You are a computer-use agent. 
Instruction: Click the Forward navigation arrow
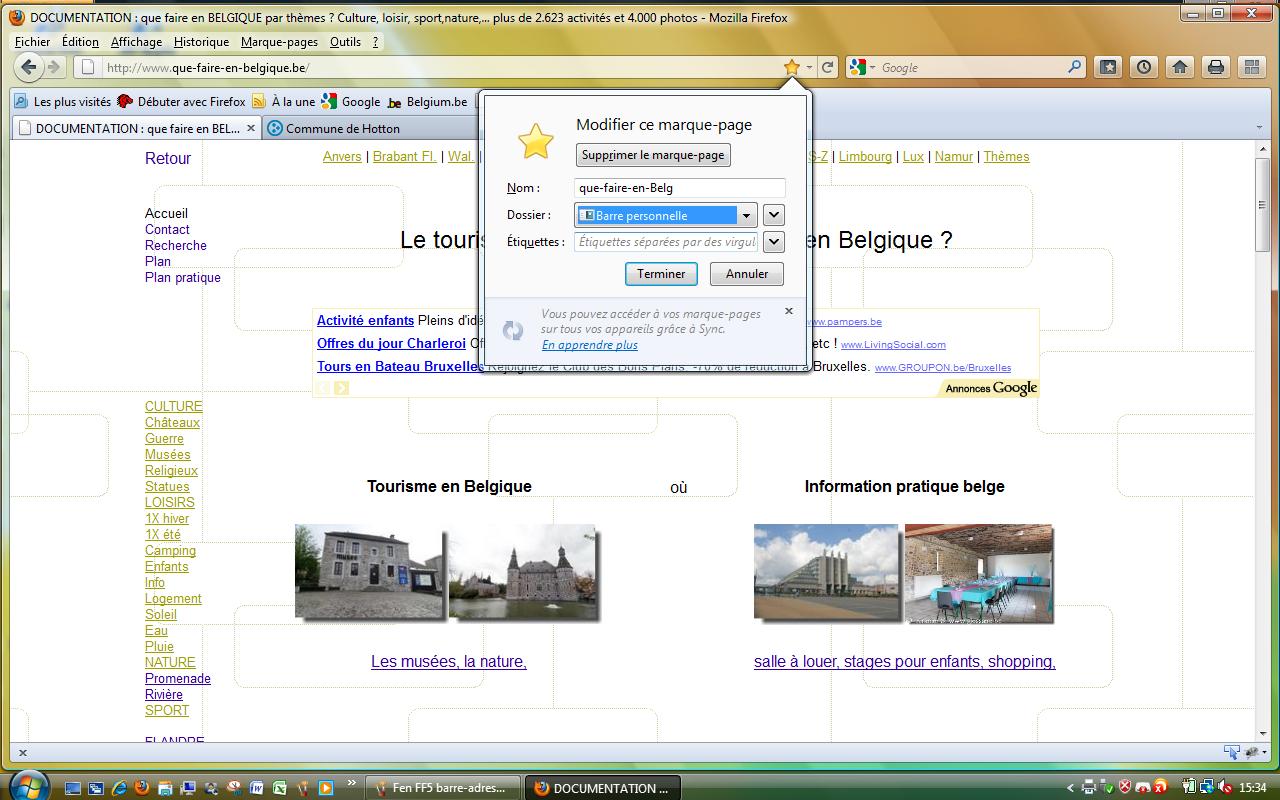[x=54, y=67]
